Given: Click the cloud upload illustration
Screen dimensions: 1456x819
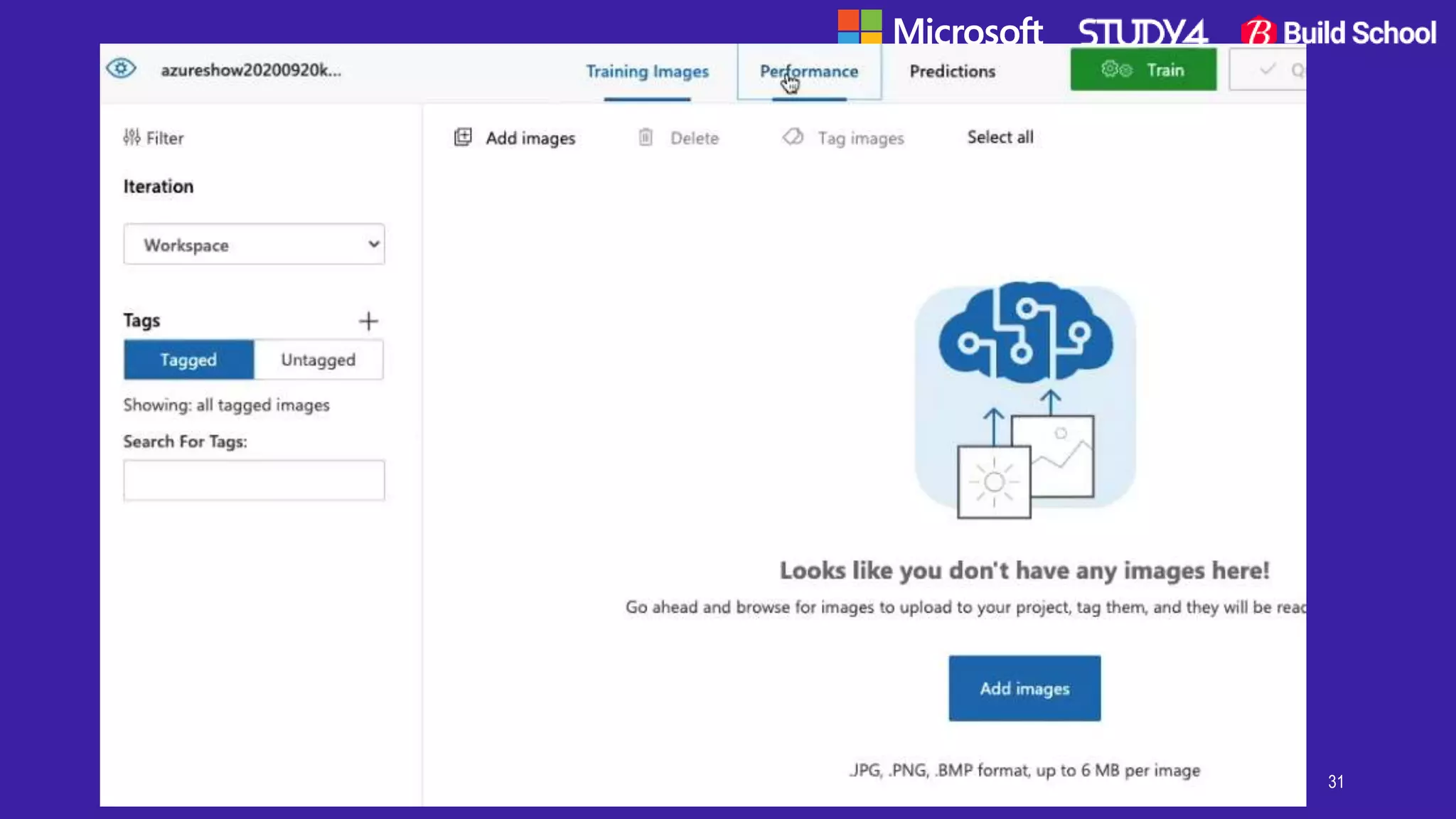Looking at the screenshot, I should (x=1024, y=397).
